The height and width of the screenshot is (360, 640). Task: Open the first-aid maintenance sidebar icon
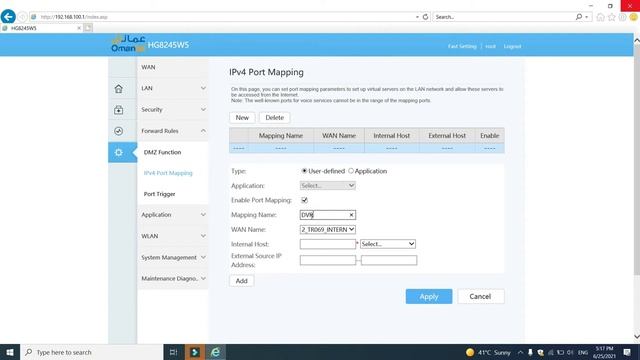118,110
